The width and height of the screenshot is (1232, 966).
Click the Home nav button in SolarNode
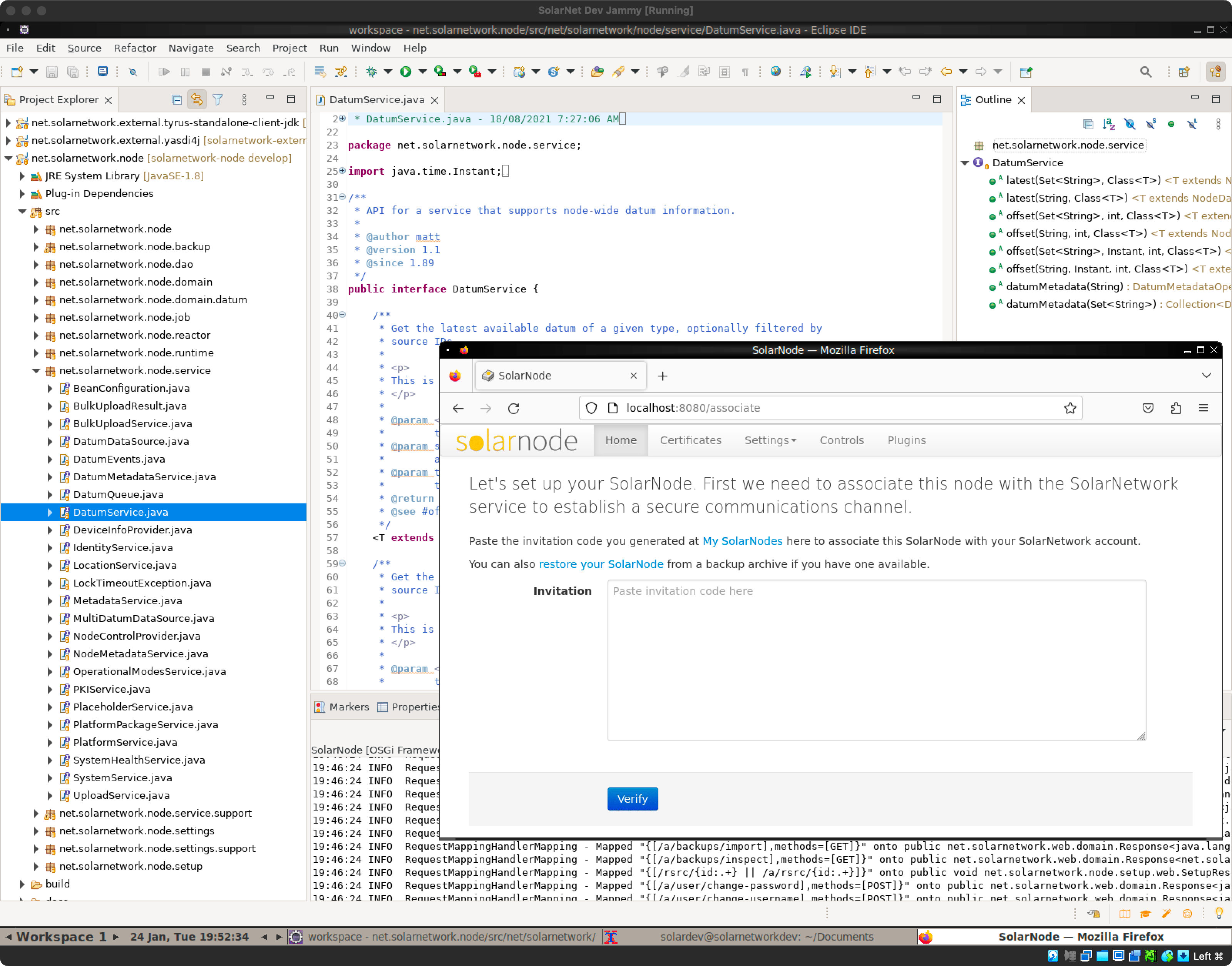point(621,440)
